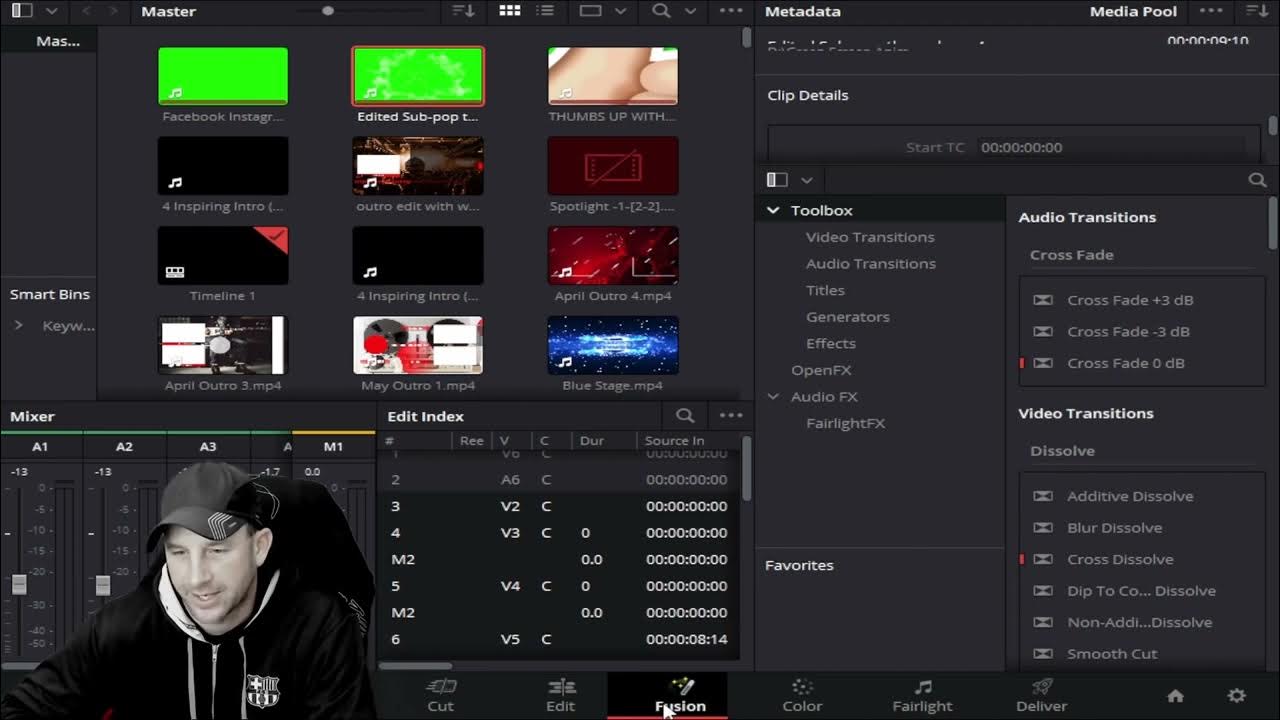The width and height of the screenshot is (1280, 720).
Task: Open Project Manager home icon
Action: click(1176, 695)
